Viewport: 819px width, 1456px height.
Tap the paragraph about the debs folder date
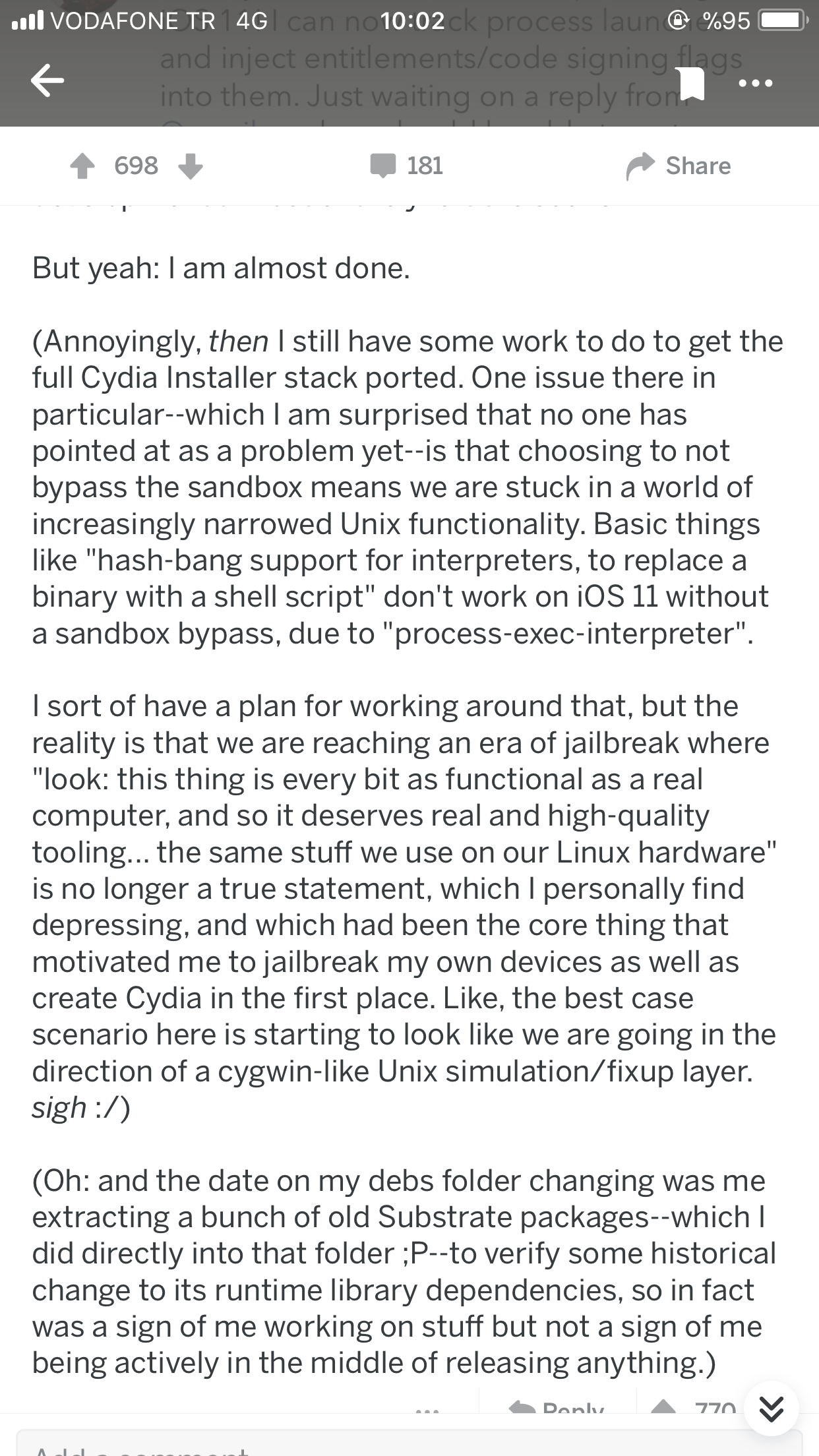pyautogui.click(x=404, y=1271)
